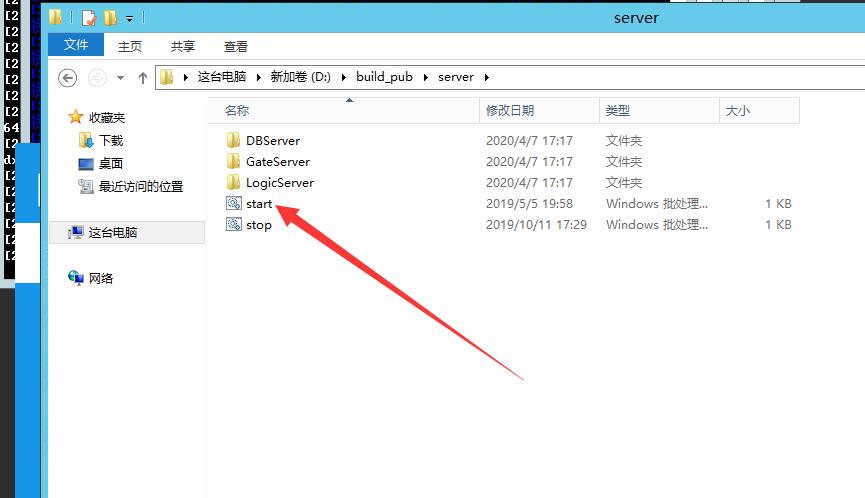Screen dimensions: 865x498
Task: Expand the build_pub breadcrumb arrow
Action: 431,77
